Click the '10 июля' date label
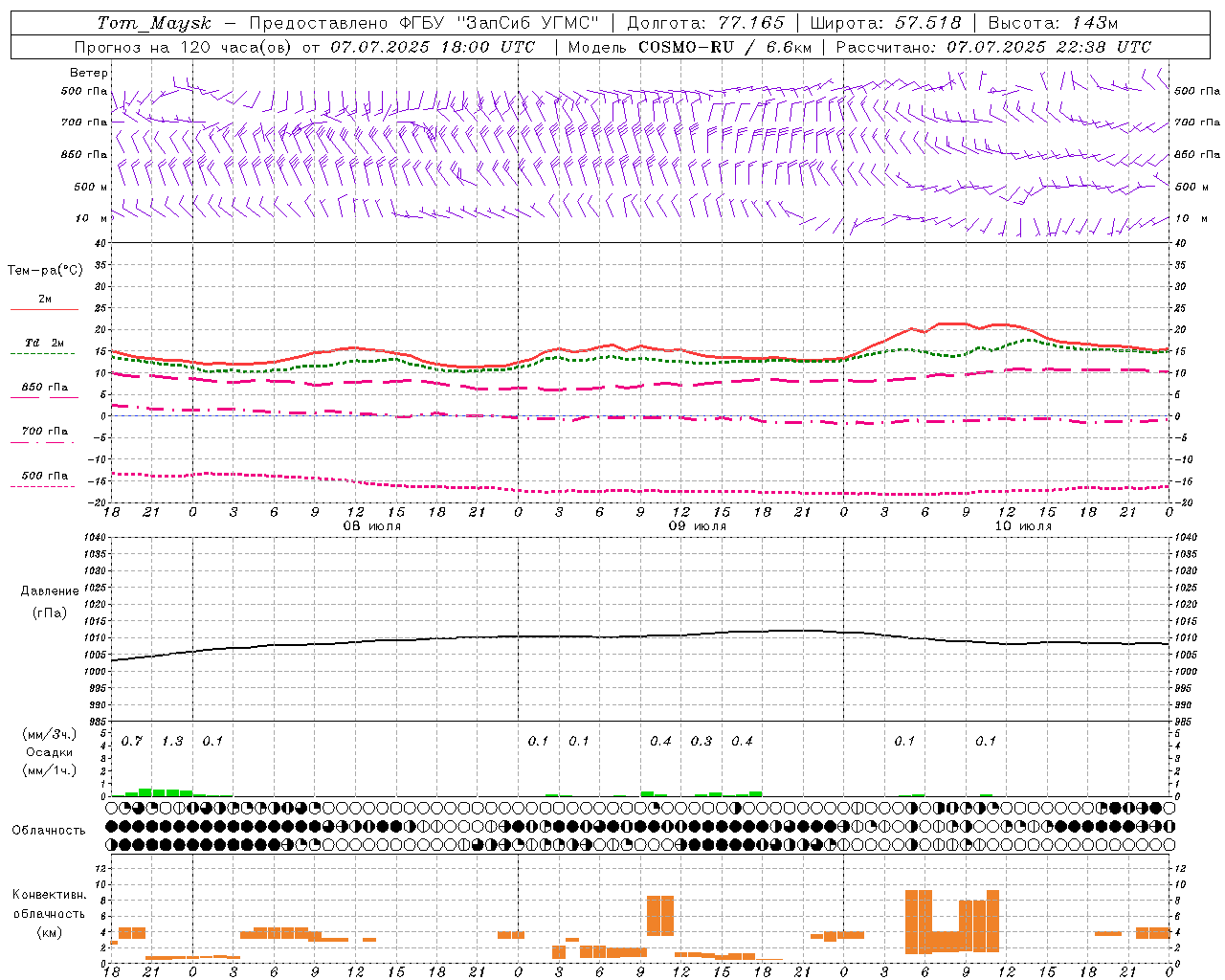This screenshot has width=1225, height=980. pyautogui.click(x=1023, y=526)
